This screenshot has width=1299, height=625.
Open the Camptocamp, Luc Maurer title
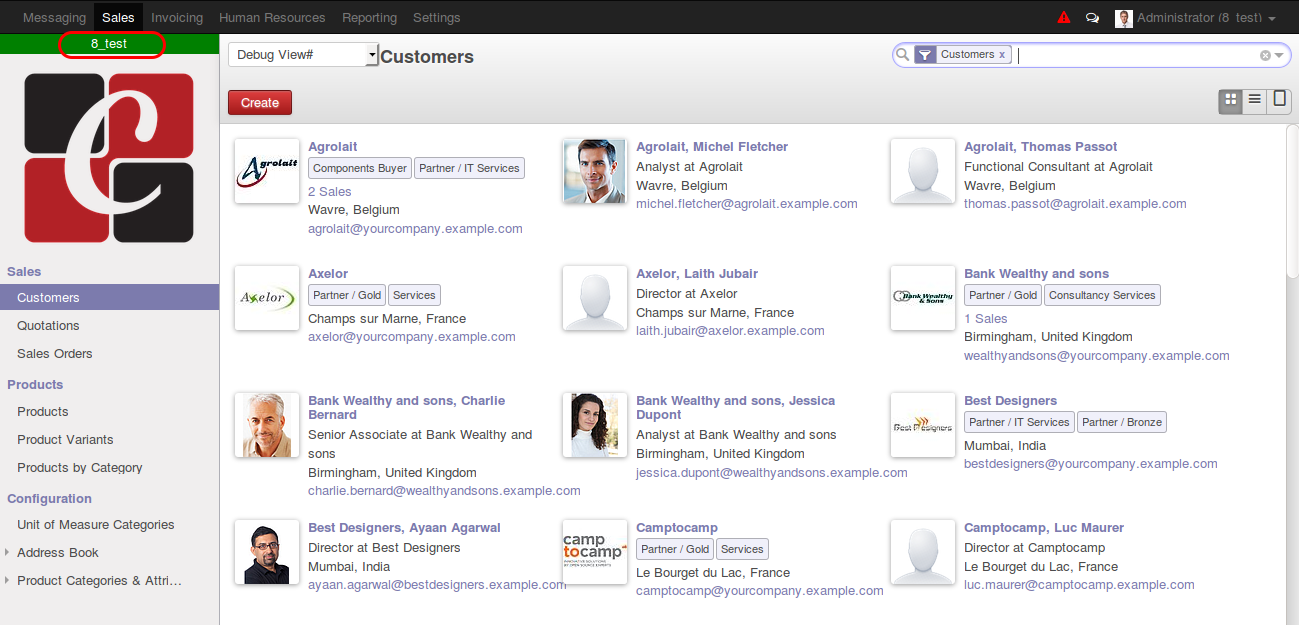(x=1044, y=527)
